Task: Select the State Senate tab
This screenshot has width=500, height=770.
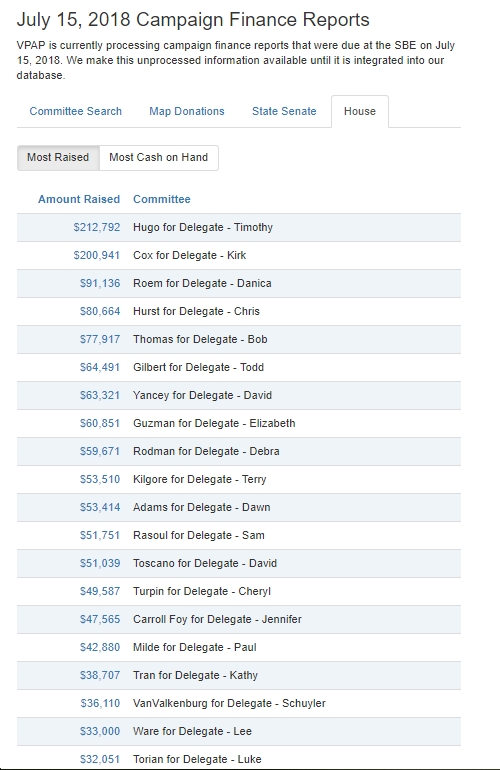Action: coord(284,111)
